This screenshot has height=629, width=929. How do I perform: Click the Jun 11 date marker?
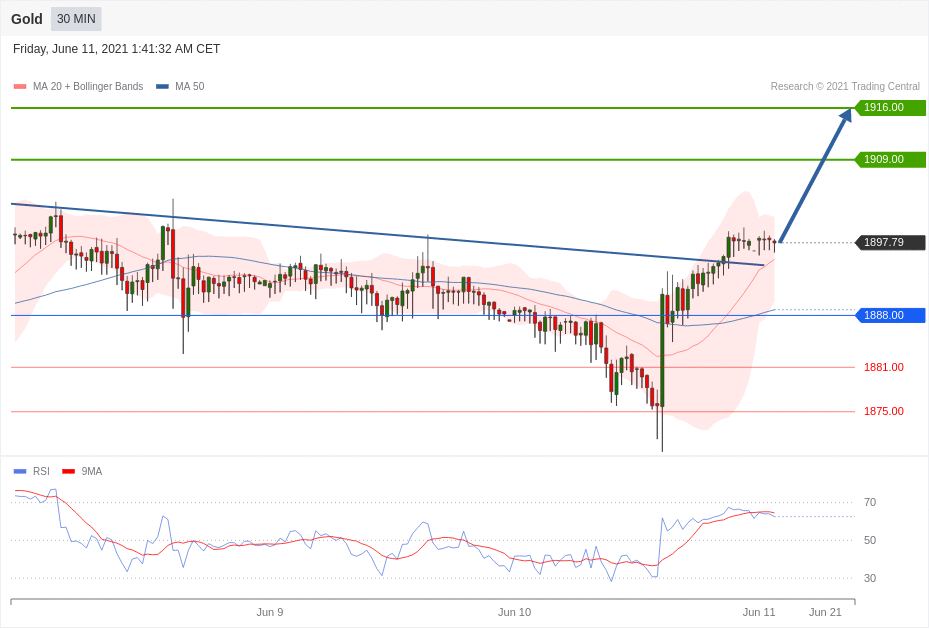[758, 612]
